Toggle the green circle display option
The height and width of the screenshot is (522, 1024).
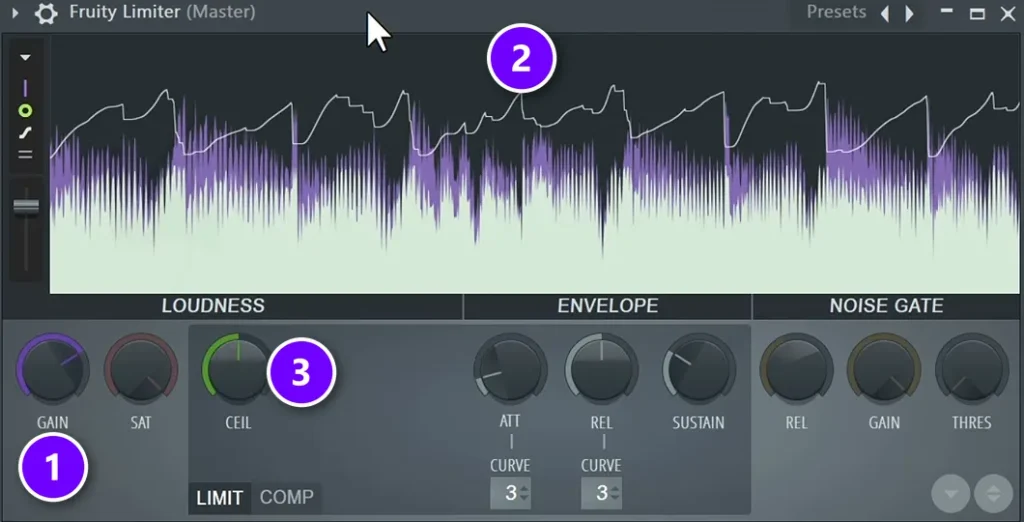(25, 111)
